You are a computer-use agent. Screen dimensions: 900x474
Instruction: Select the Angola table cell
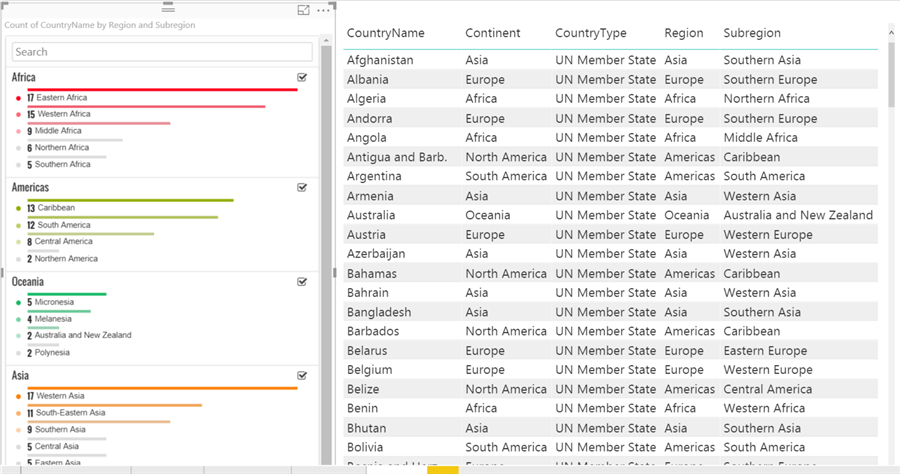click(366, 138)
